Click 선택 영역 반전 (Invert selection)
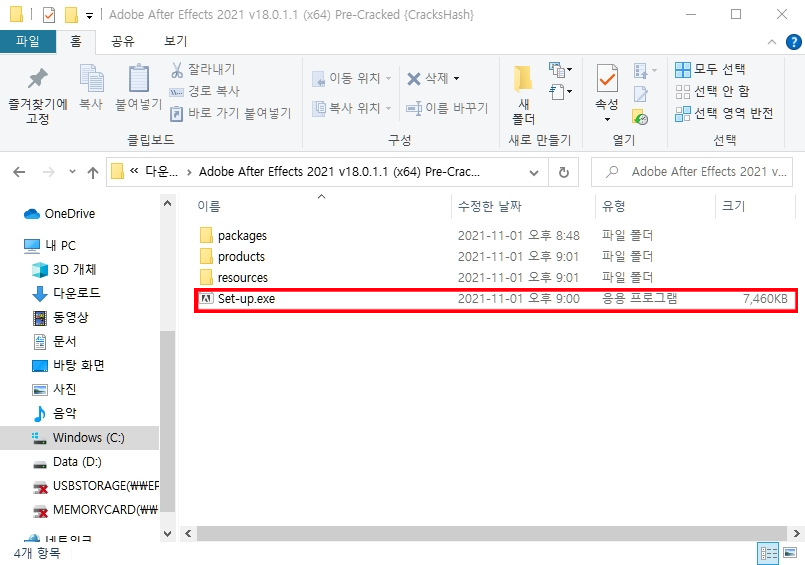Screen dimensions: 805x565 pos(724,113)
